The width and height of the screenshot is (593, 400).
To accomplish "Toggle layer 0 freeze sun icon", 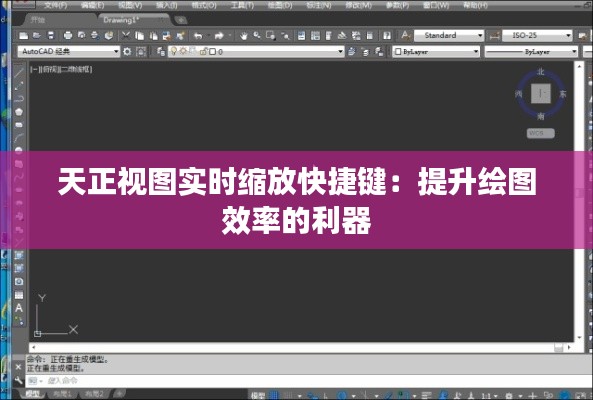I will (183, 51).
